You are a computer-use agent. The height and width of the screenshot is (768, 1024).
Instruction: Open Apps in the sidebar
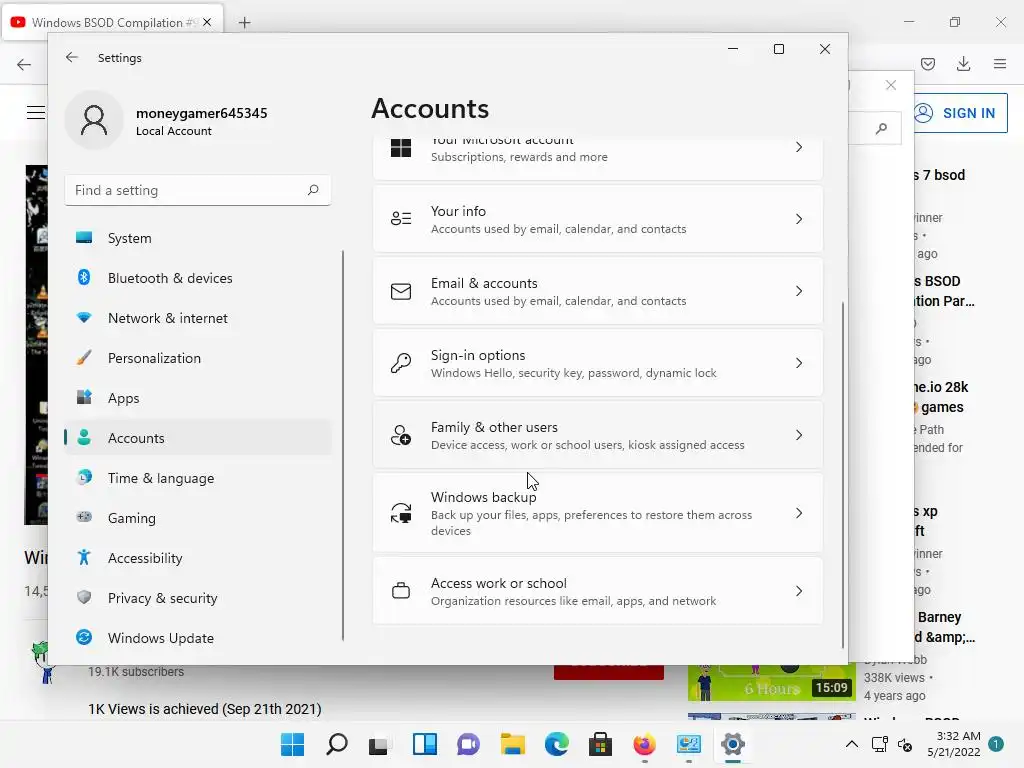click(x=198, y=398)
